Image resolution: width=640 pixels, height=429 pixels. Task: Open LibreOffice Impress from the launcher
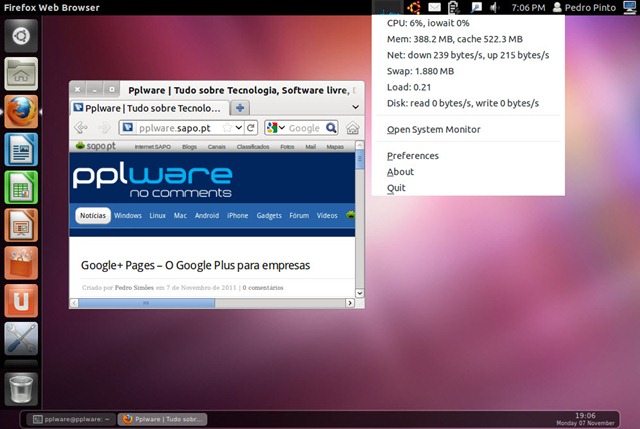point(21,225)
